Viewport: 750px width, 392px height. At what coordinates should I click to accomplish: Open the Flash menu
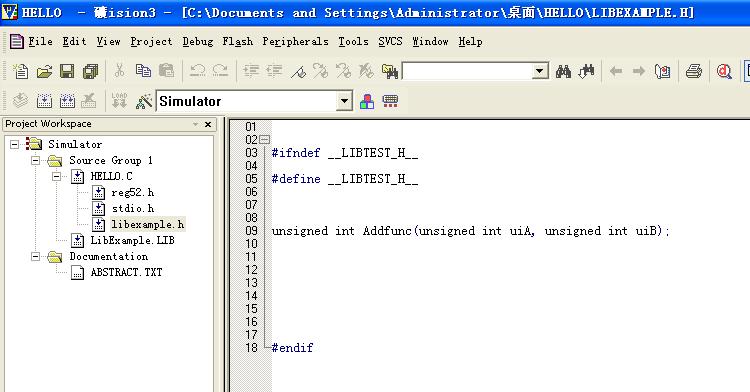(x=237, y=42)
